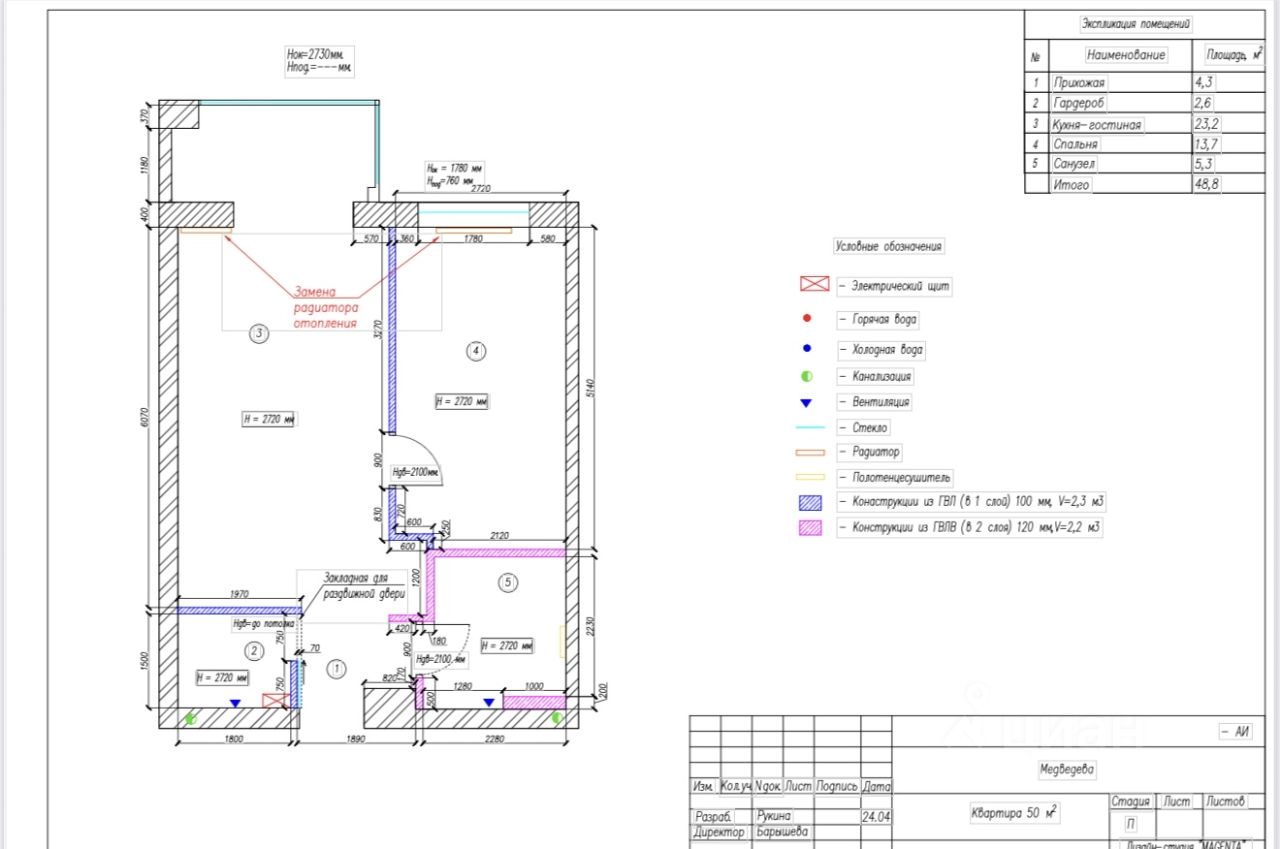Click the 'Кухня-гостиная' row name
1280x849 pixels.
pyautogui.click(x=1097, y=125)
